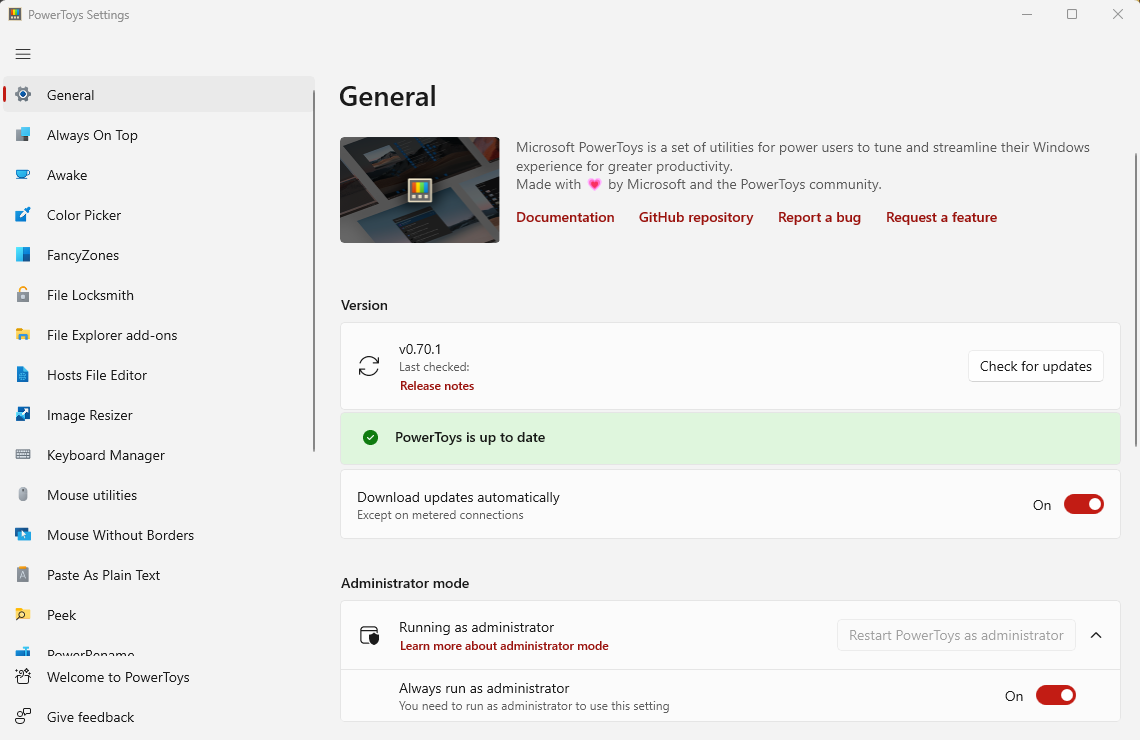The width and height of the screenshot is (1140, 740).
Task: Click the Paste As Plain Text icon
Action: pyautogui.click(x=23, y=574)
